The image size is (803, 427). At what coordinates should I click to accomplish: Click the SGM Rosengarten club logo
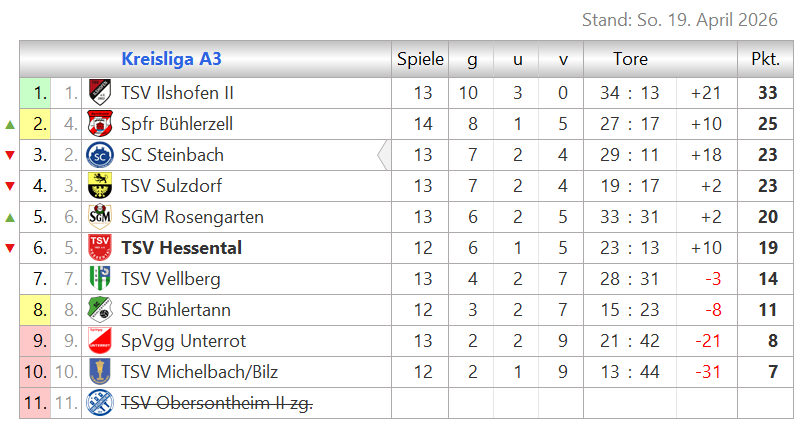coord(98,217)
